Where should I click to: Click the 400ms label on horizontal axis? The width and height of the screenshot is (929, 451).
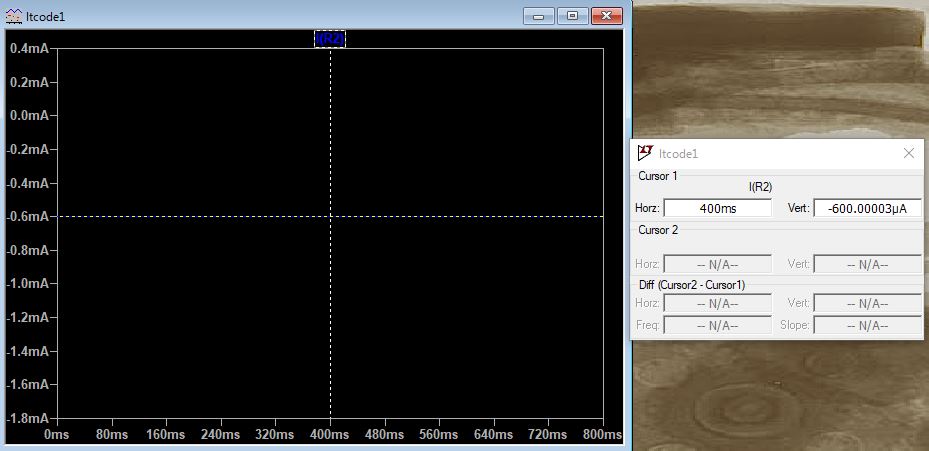coord(330,436)
